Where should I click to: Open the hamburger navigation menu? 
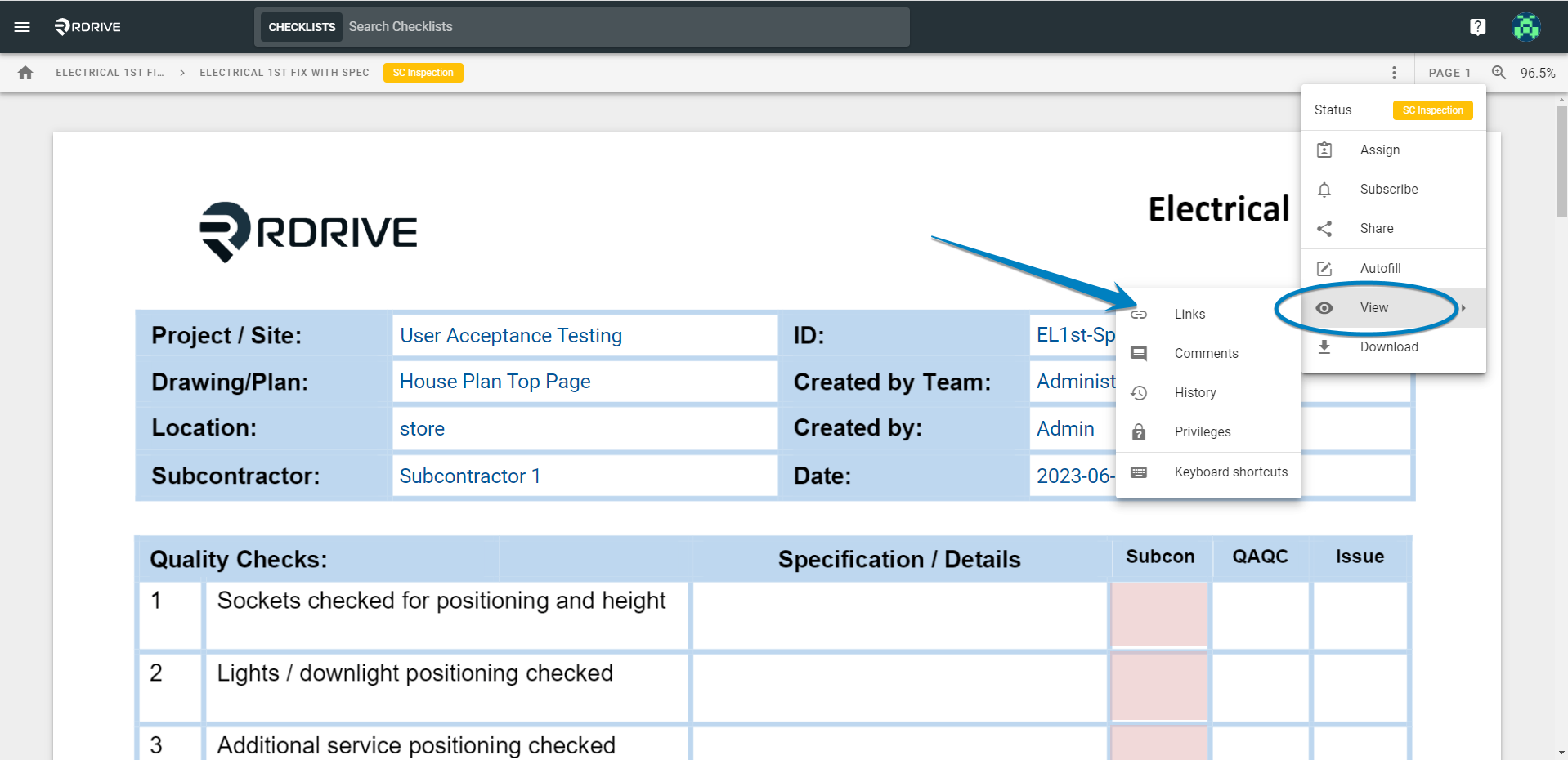22,27
